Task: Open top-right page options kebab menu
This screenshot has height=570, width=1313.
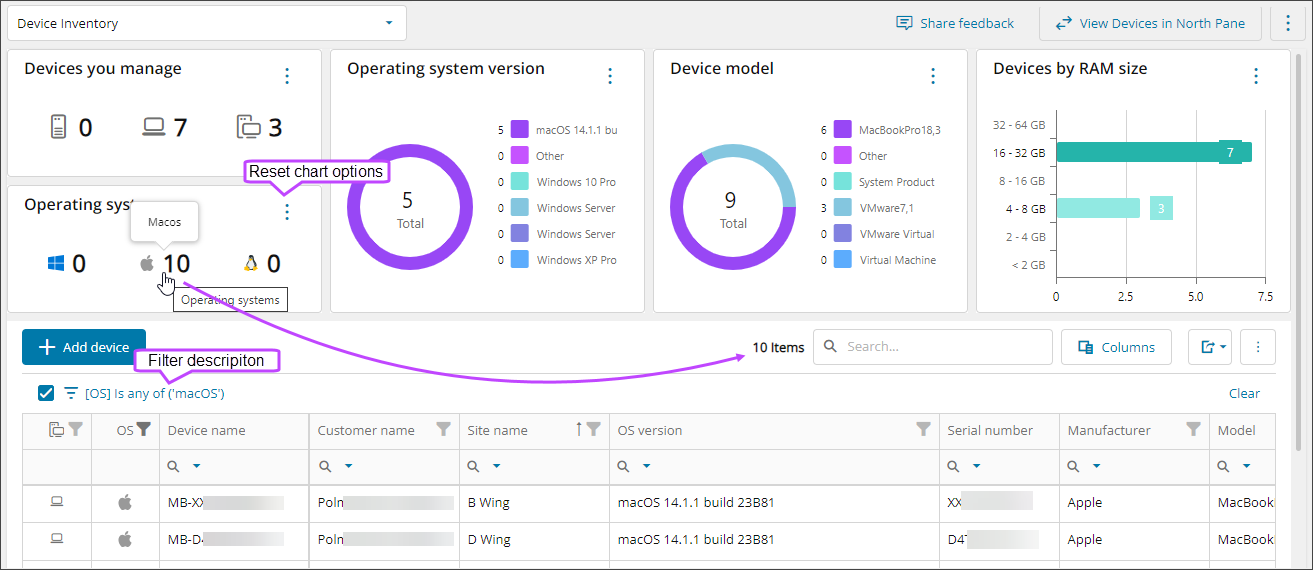Action: (1288, 23)
